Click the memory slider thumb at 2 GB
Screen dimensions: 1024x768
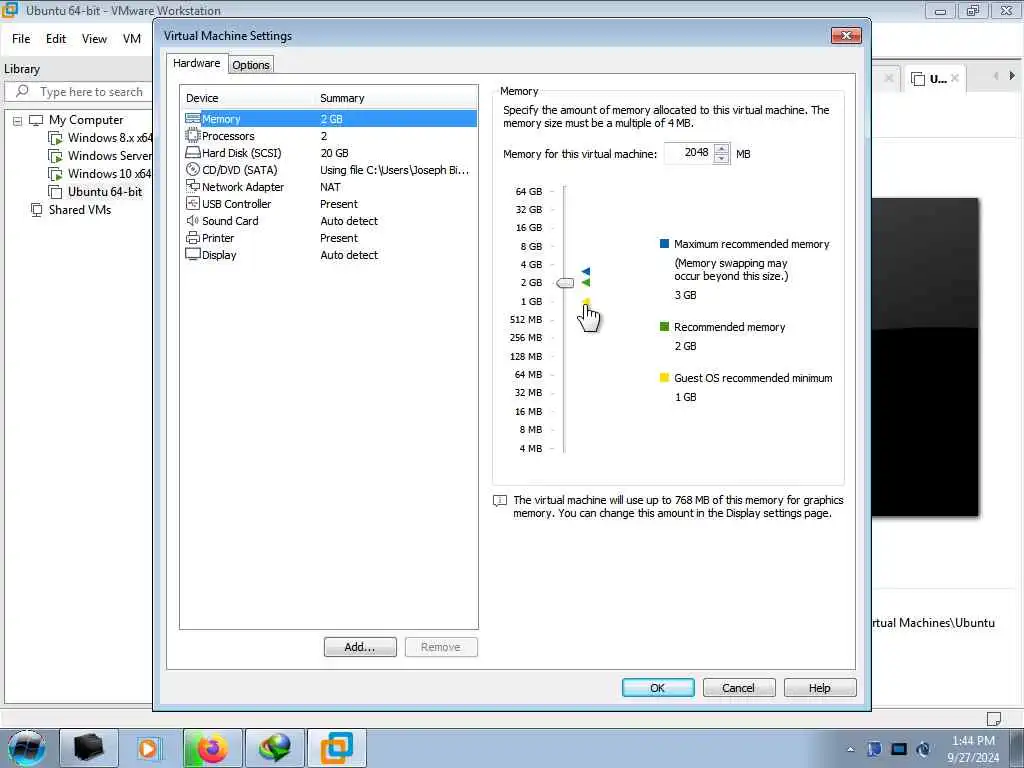(565, 283)
